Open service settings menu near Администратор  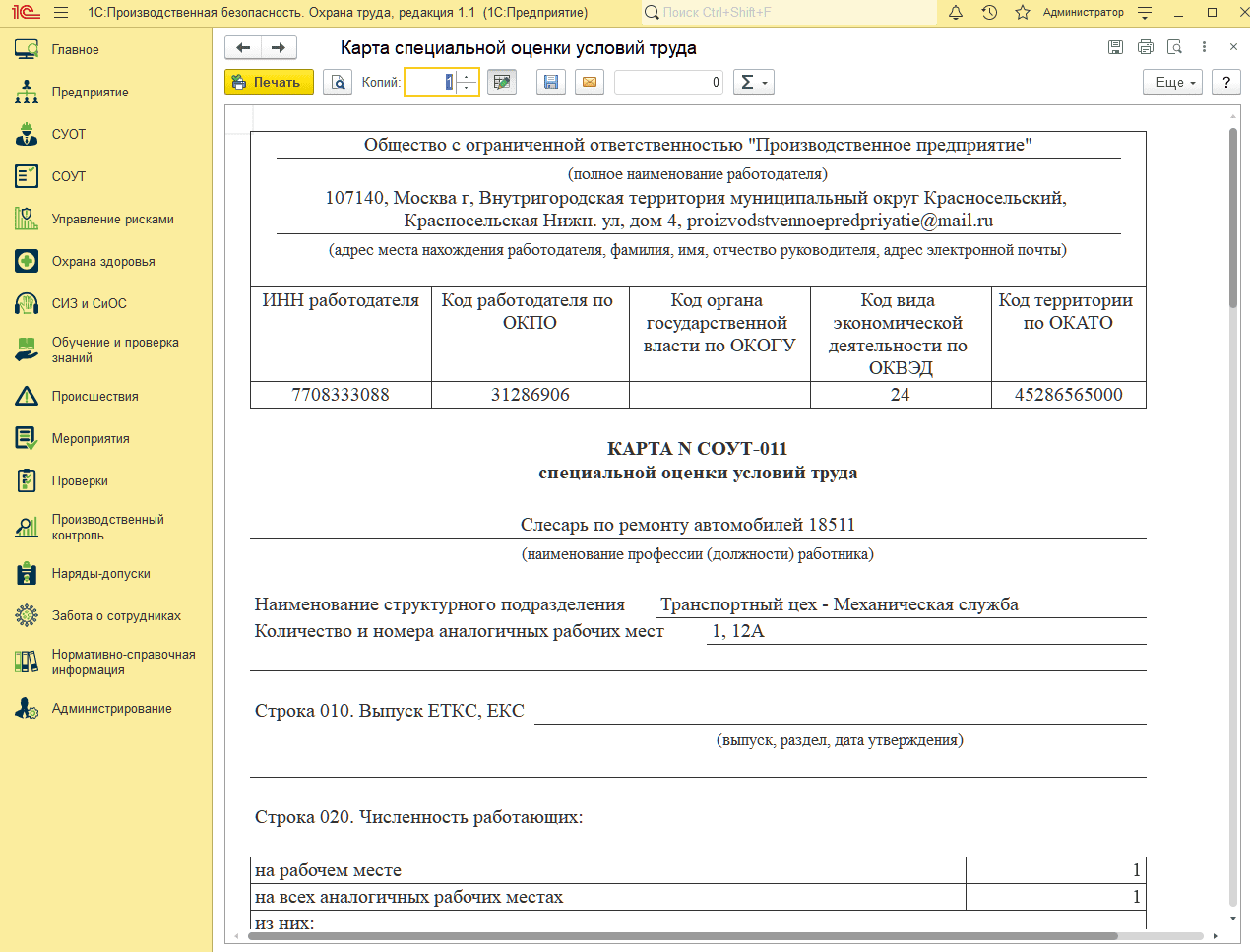coord(1145,13)
